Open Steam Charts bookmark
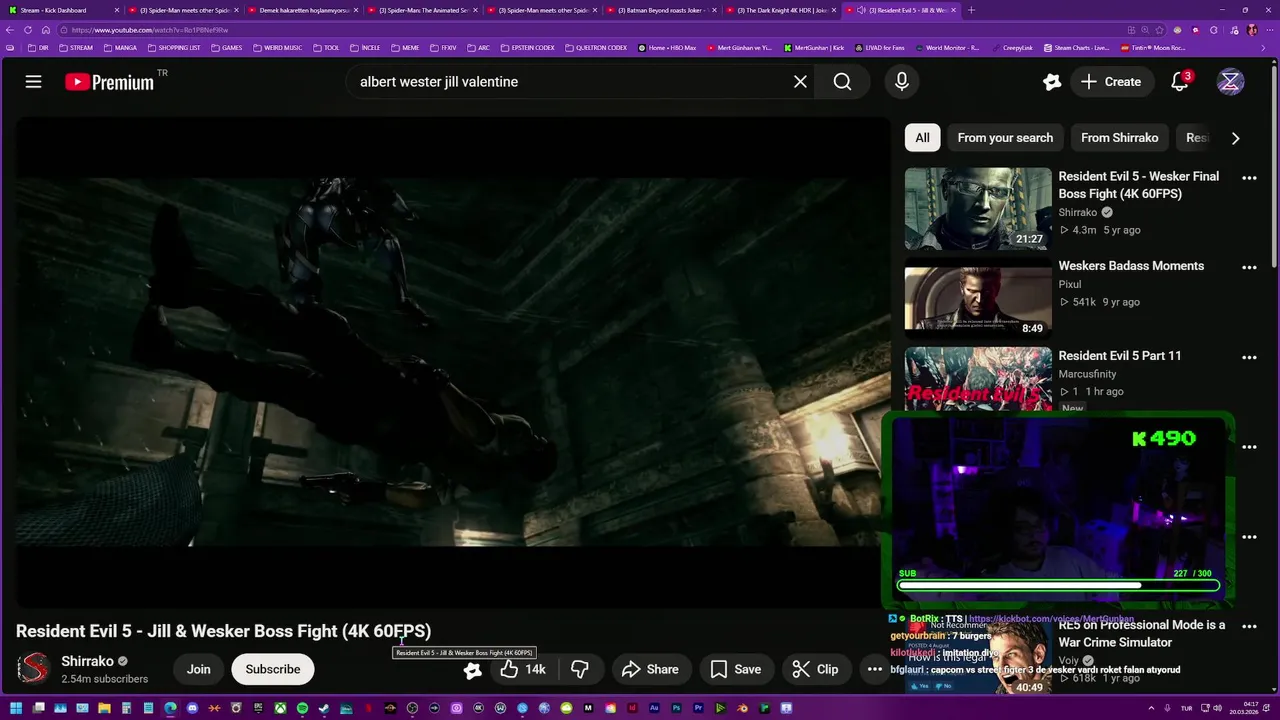This screenshot has width=1280, height=720. tap(1076, 47)
